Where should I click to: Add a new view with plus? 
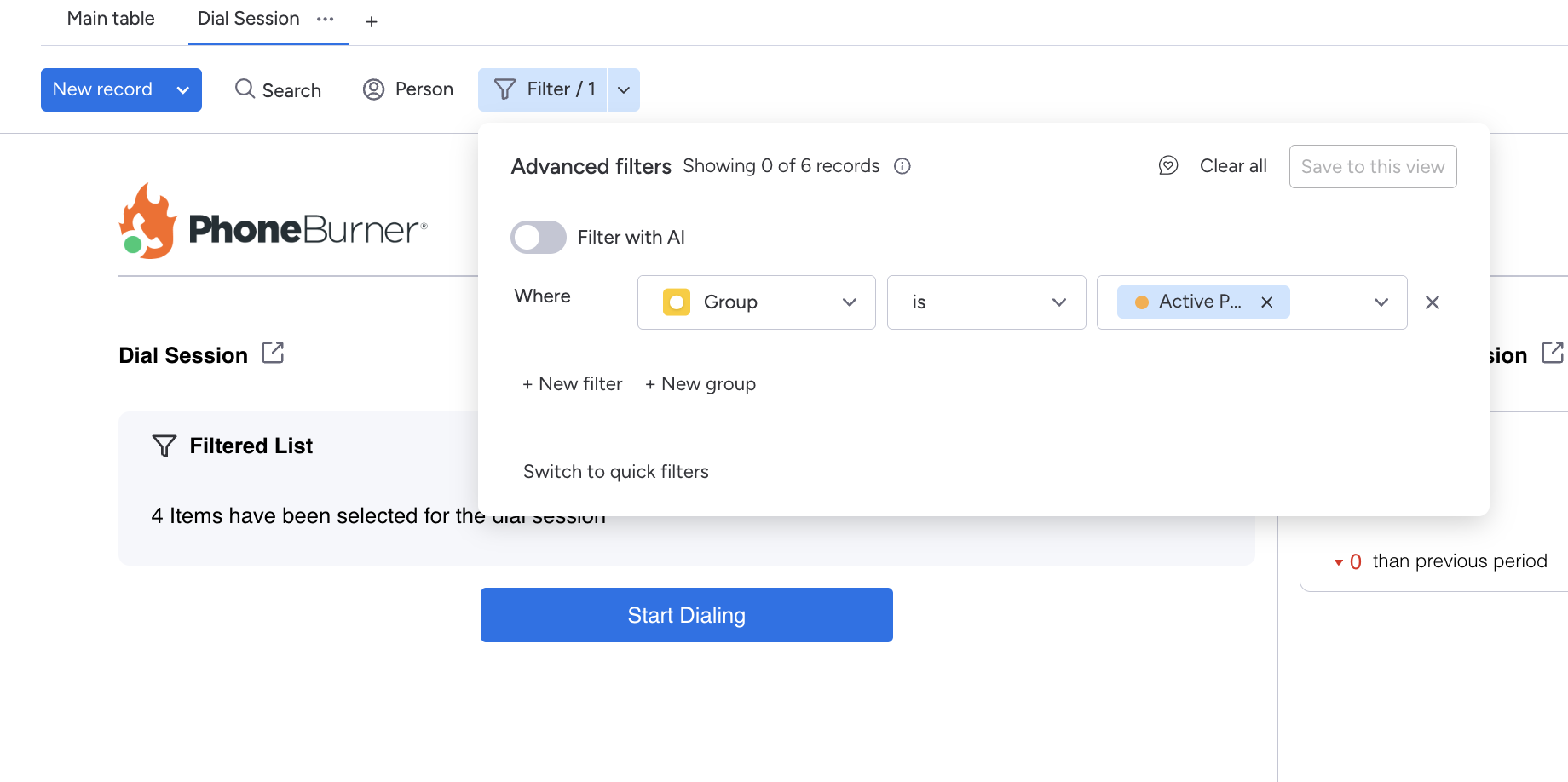click(372, 22)
